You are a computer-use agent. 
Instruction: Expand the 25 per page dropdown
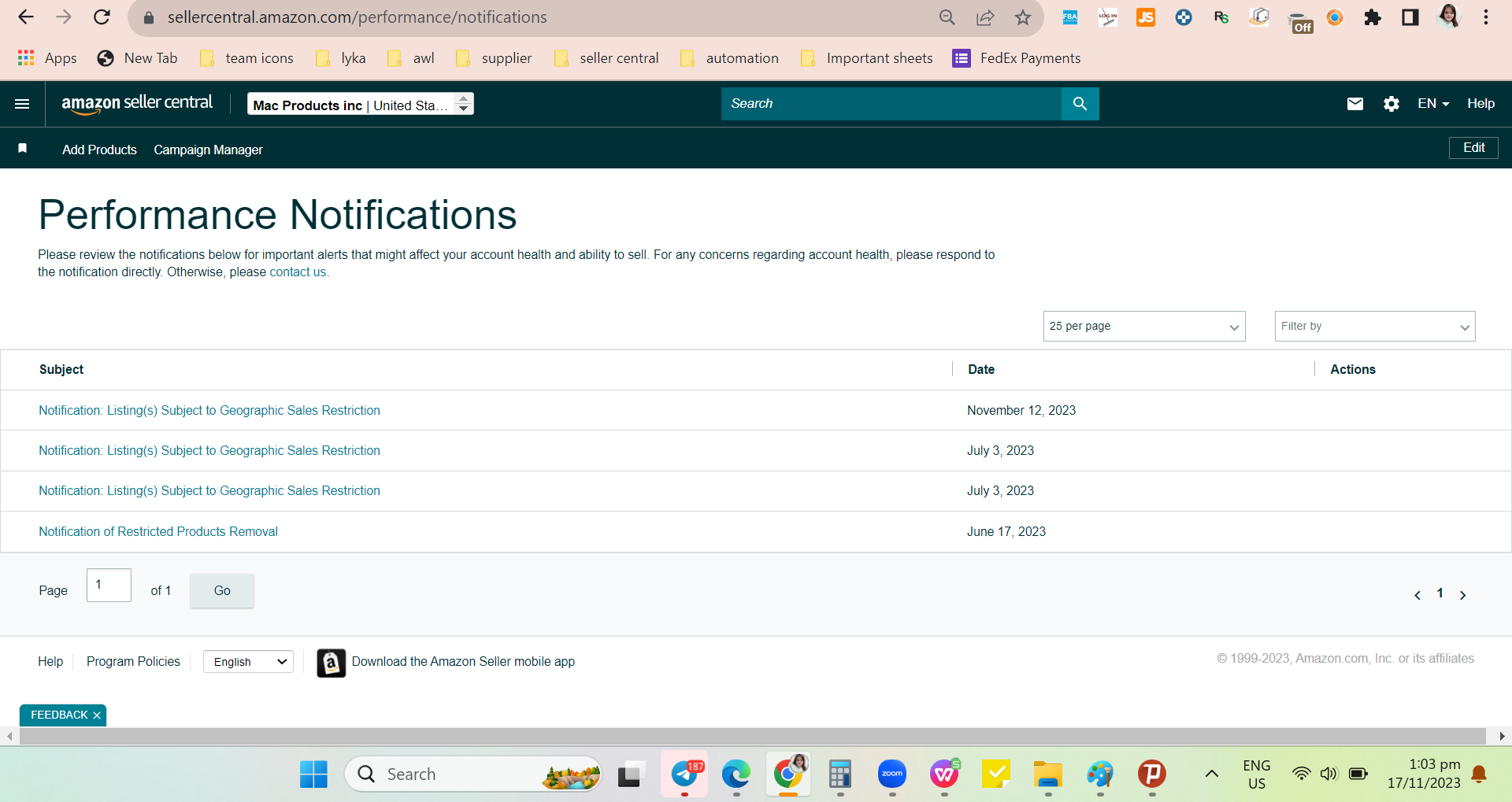(1144, 327)
